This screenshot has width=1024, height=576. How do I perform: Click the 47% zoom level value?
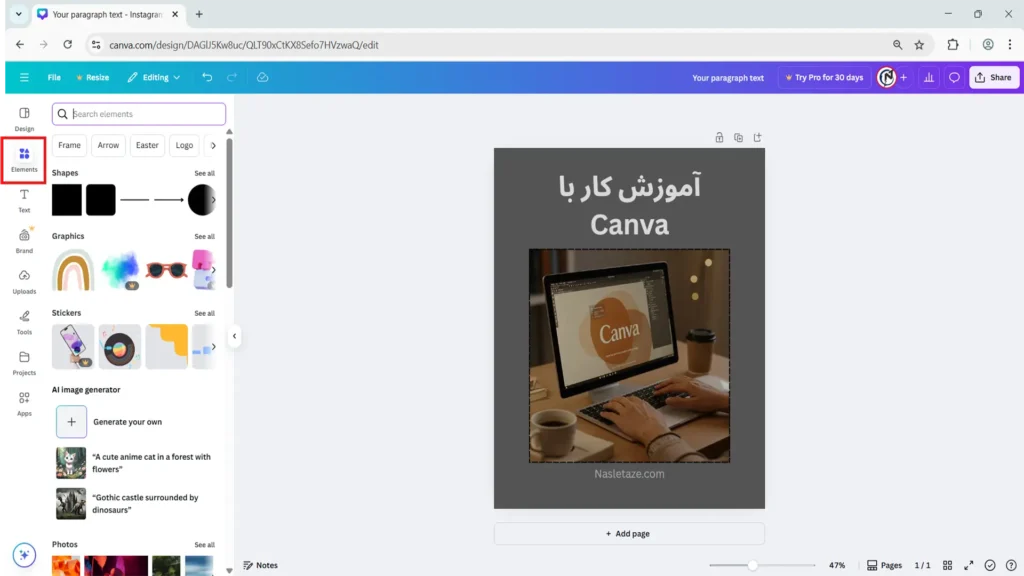click(x=837, y=565)
